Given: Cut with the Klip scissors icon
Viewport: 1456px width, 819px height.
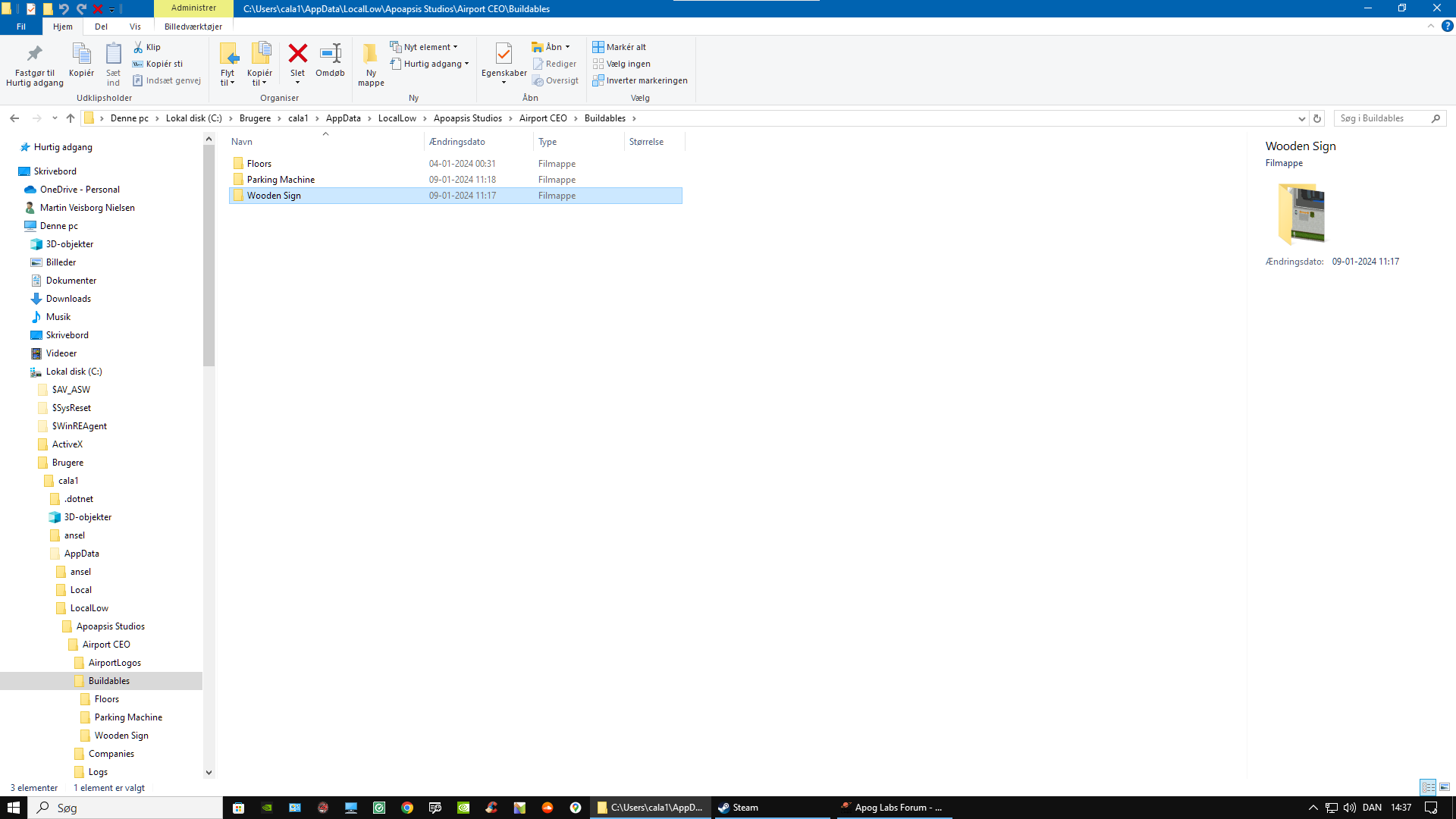Looking at the screenshot, I should coord(146,47).
